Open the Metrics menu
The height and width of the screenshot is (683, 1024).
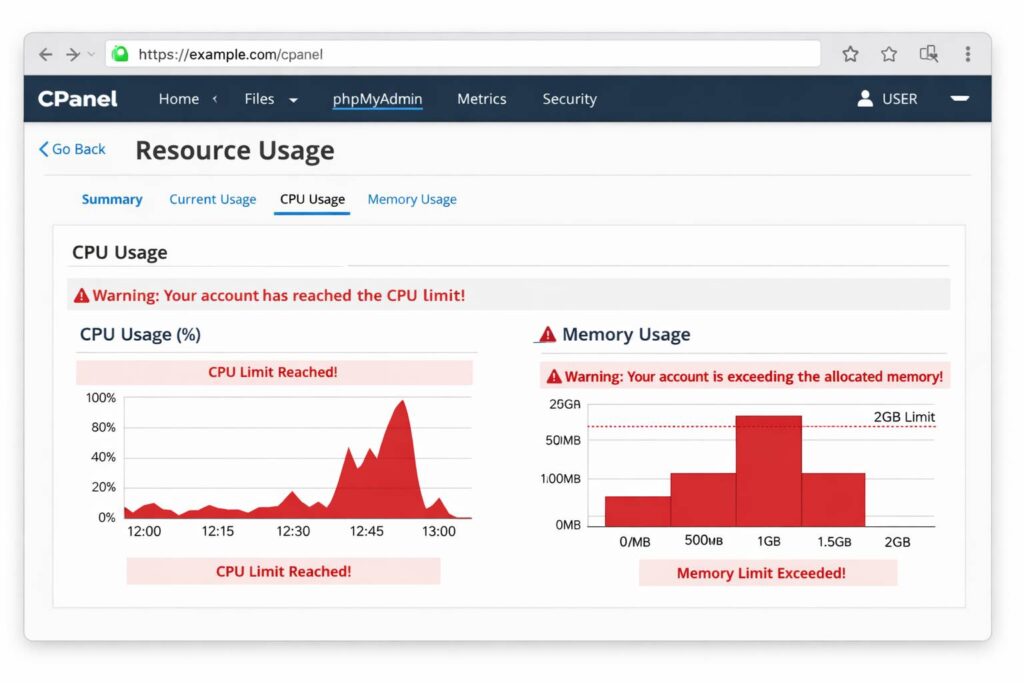pos(481,99)
